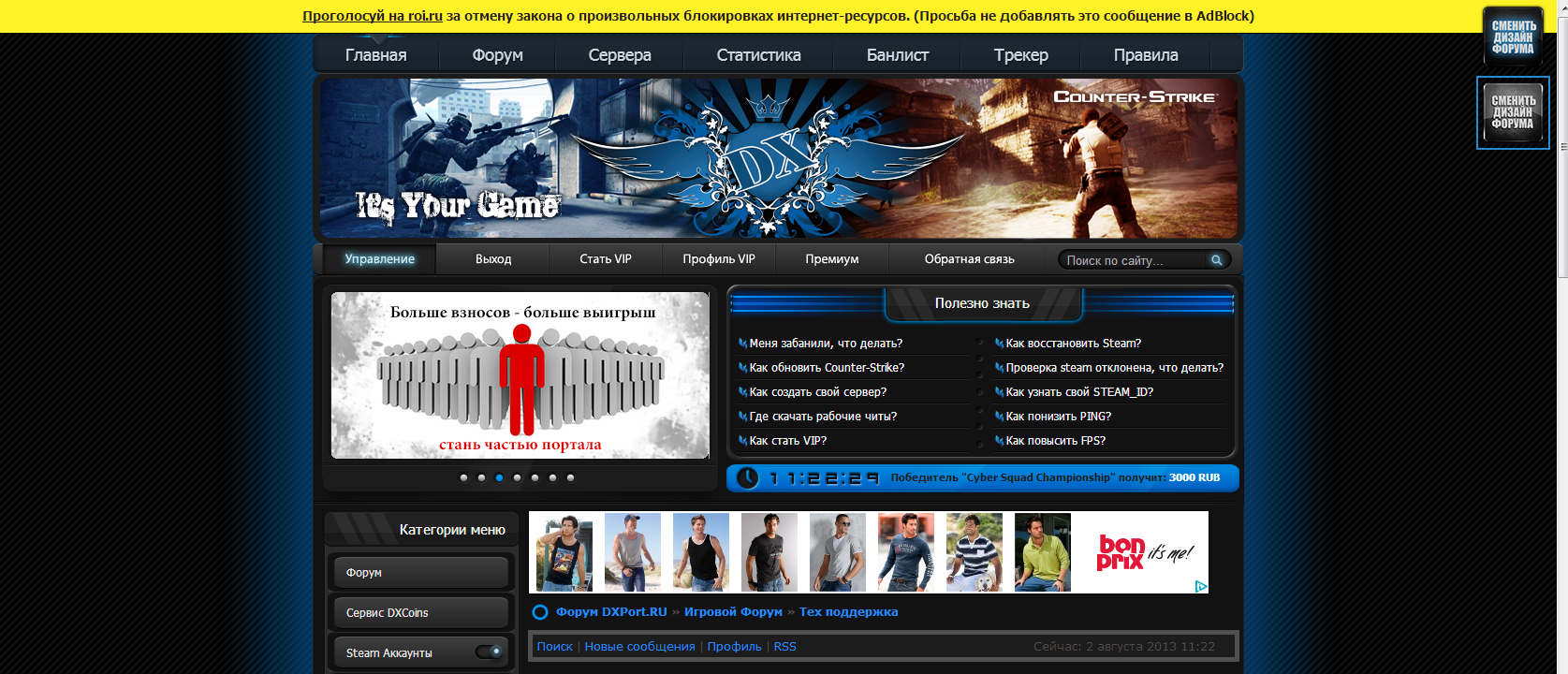The height and width of the screenshot is (674, 1568).
Task: Open the Премиум tab
Action: tap(832, 259)
